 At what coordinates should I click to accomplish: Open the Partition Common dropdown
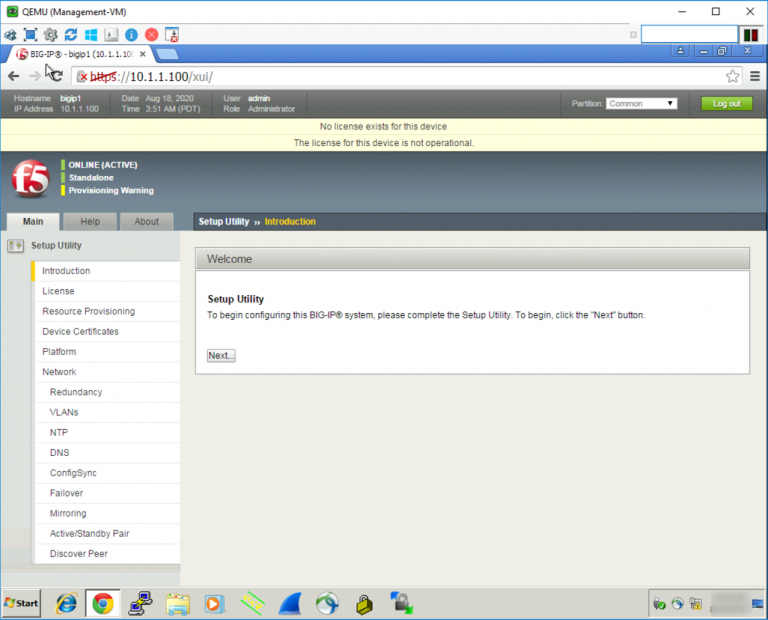[642, 103]
